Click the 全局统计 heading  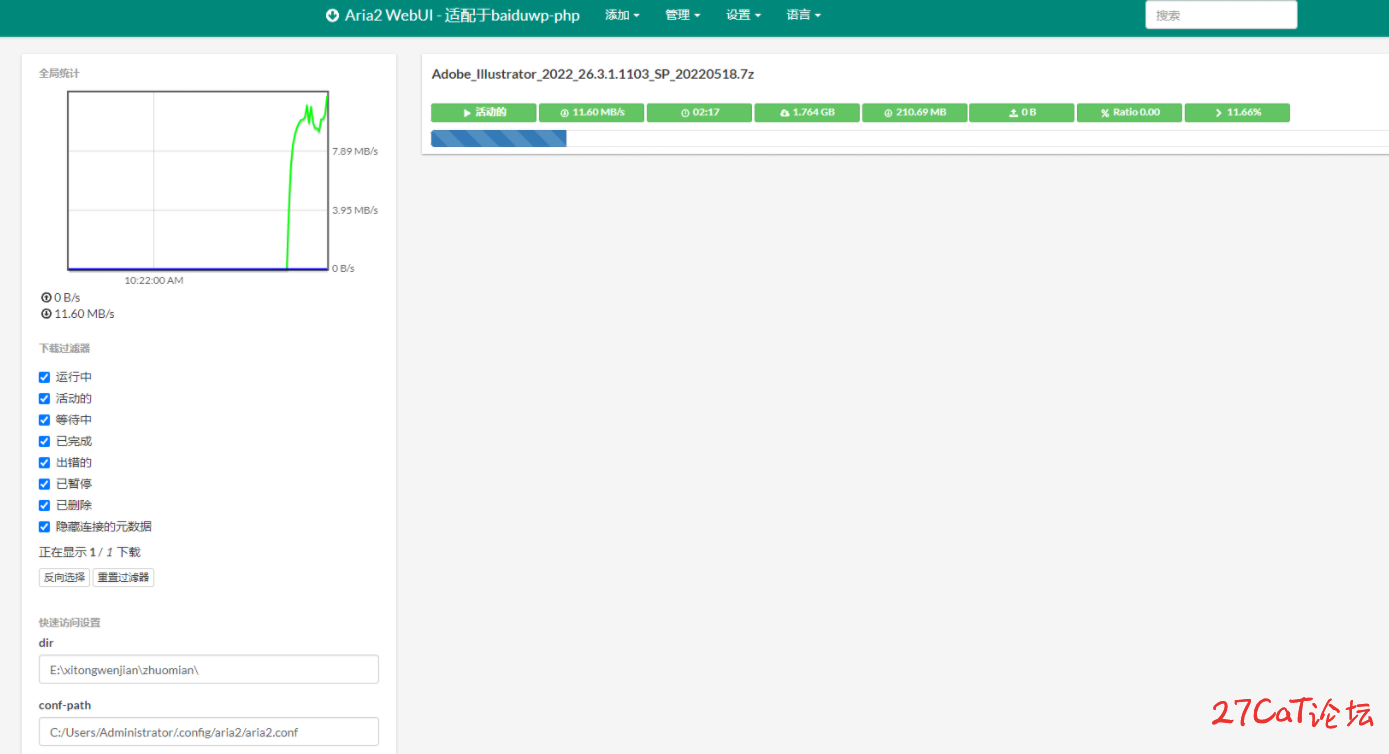click(59, 73)
